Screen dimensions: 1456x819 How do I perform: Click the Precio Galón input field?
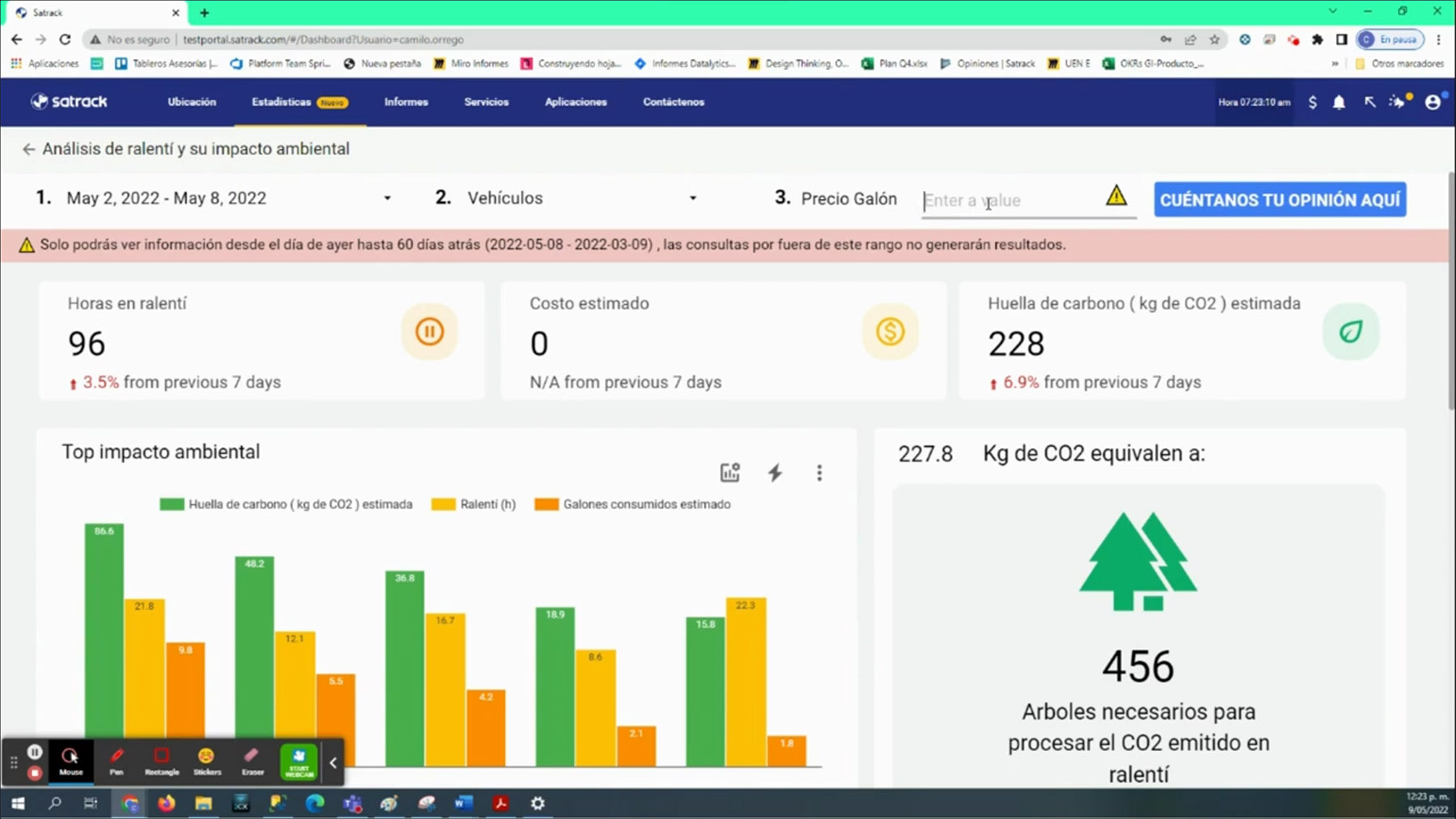(x=1011, y=201)
